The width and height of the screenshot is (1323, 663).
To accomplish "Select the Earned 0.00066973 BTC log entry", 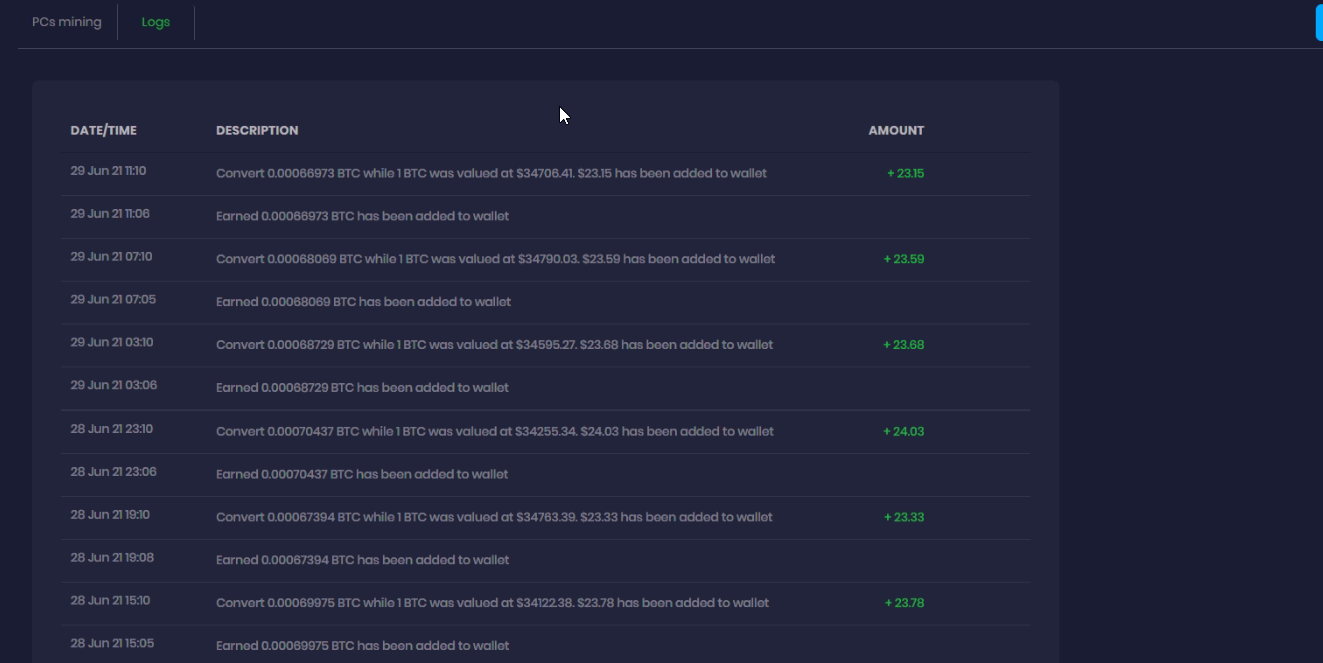I will 362,216.
